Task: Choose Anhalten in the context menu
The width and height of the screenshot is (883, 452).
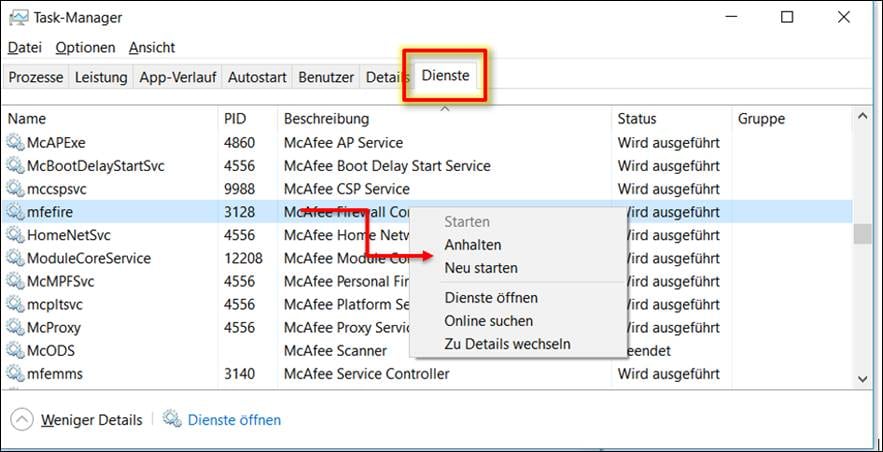Action: click(x=472, y=245)
